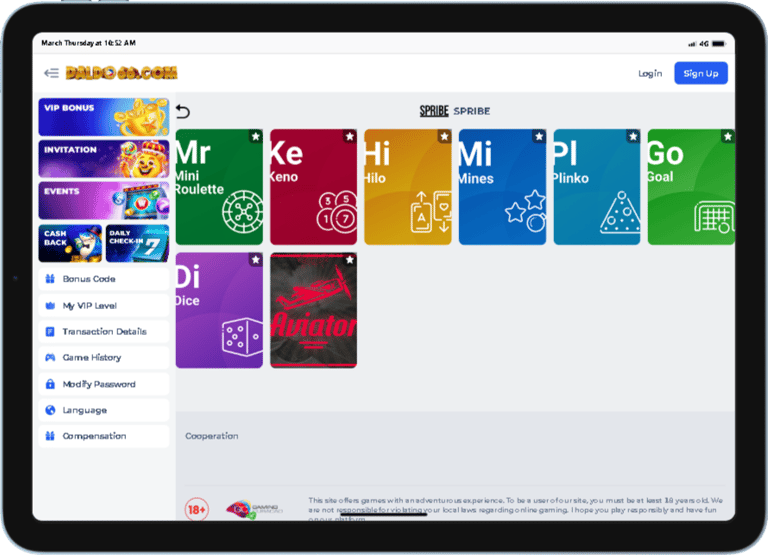
Task: Select My VIP Level in sidebar
Action: tap(104, 306)
